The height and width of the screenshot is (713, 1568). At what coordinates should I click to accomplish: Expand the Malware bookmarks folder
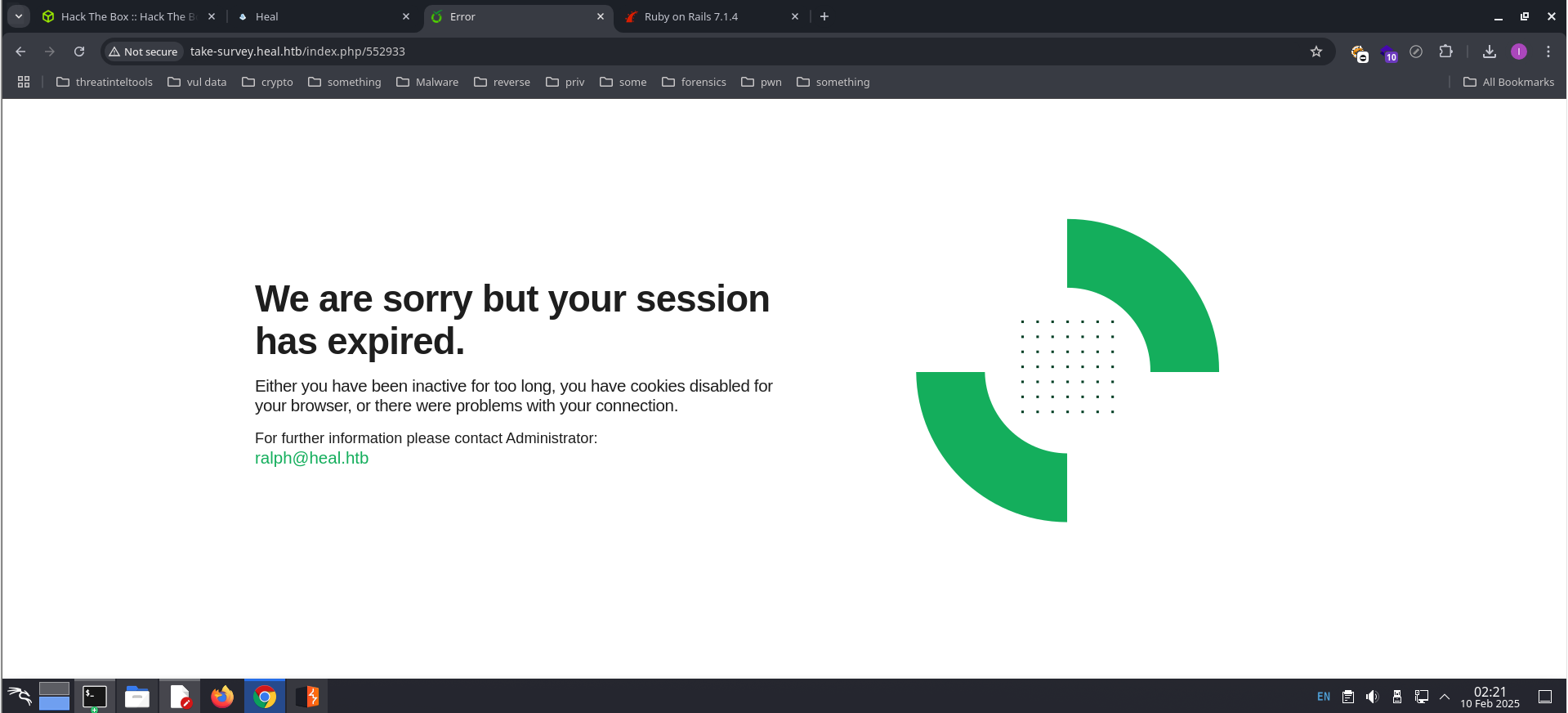point(427,82)
